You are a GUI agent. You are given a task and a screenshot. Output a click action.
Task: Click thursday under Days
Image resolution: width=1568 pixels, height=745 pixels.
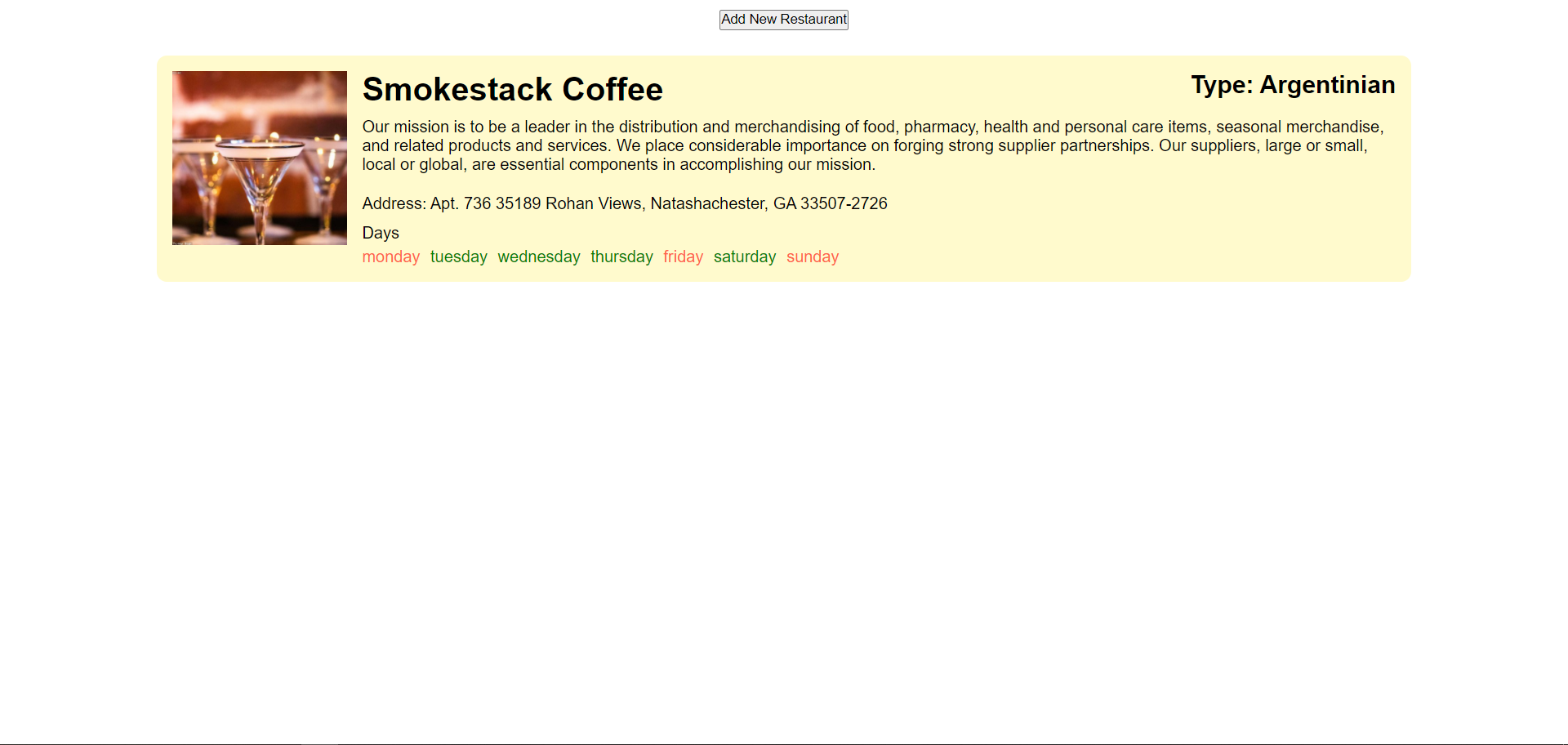click(621, 257)
